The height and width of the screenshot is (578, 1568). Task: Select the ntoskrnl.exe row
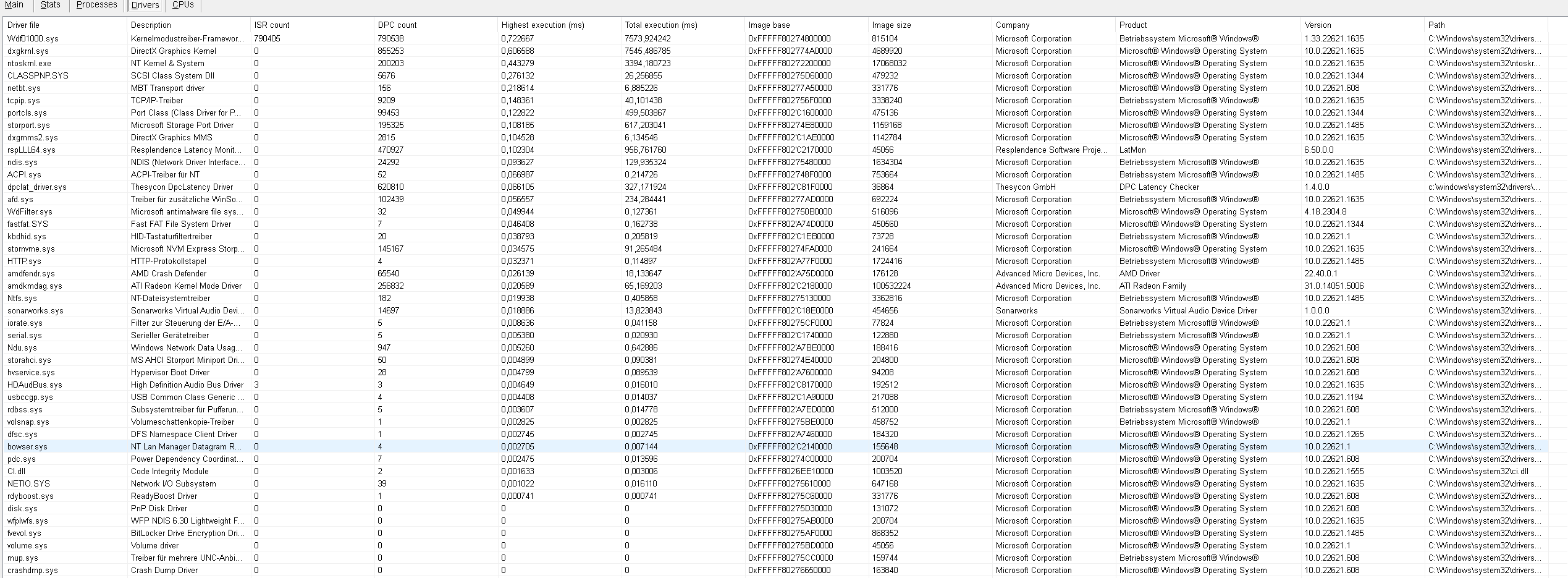[775, 63]
